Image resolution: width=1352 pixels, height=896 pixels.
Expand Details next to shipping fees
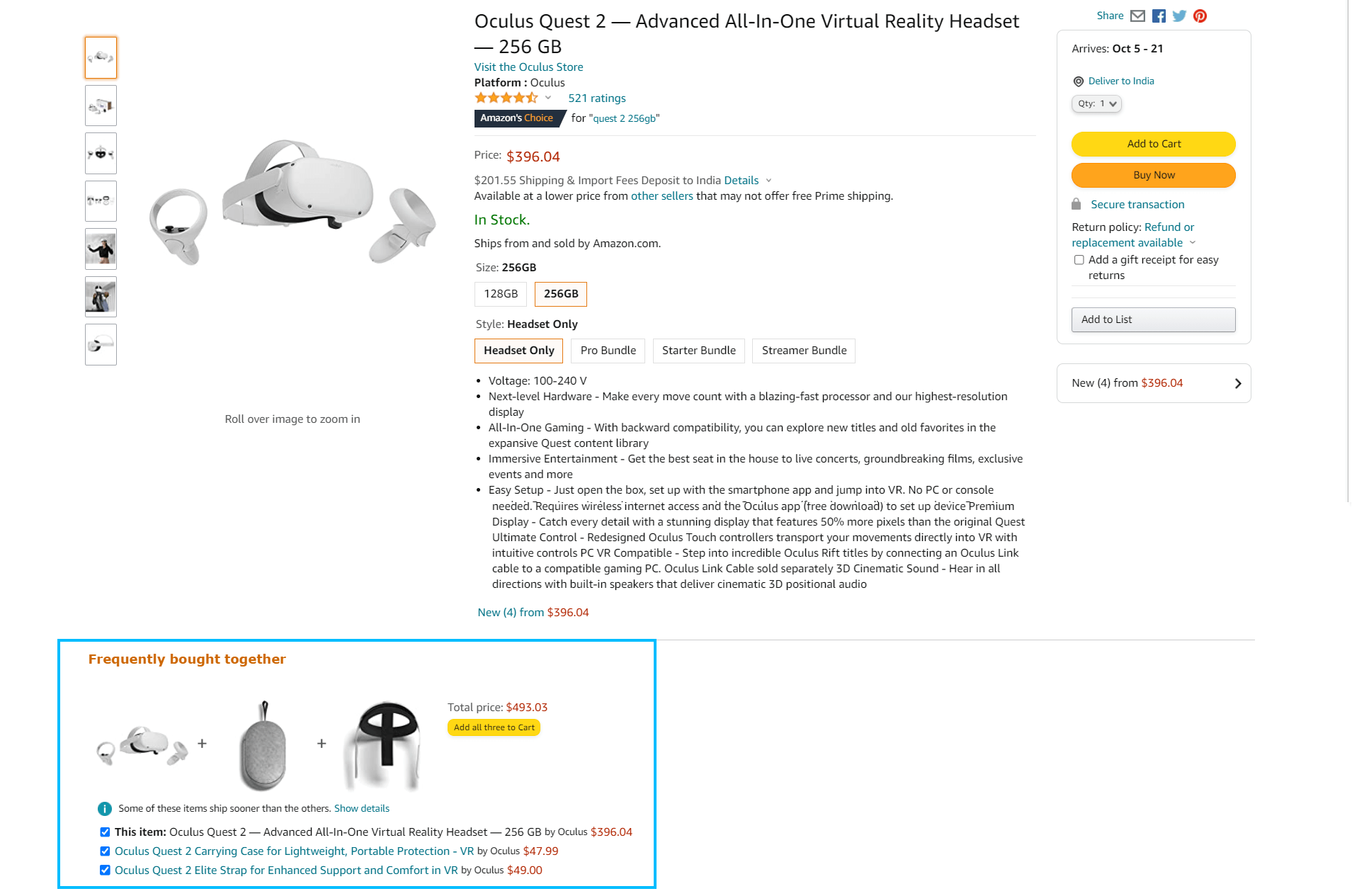pyautogui.click(x=742, y=180)
